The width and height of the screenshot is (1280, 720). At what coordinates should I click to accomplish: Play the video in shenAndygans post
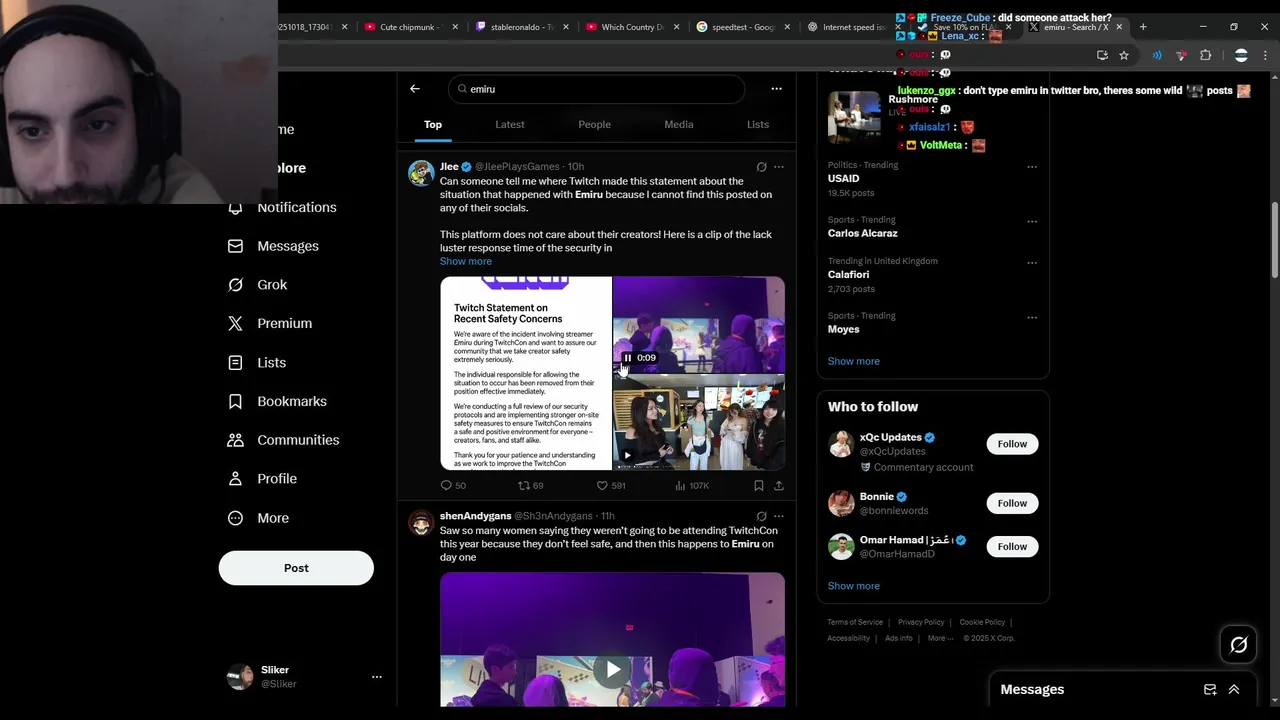(x=613, y=669)
